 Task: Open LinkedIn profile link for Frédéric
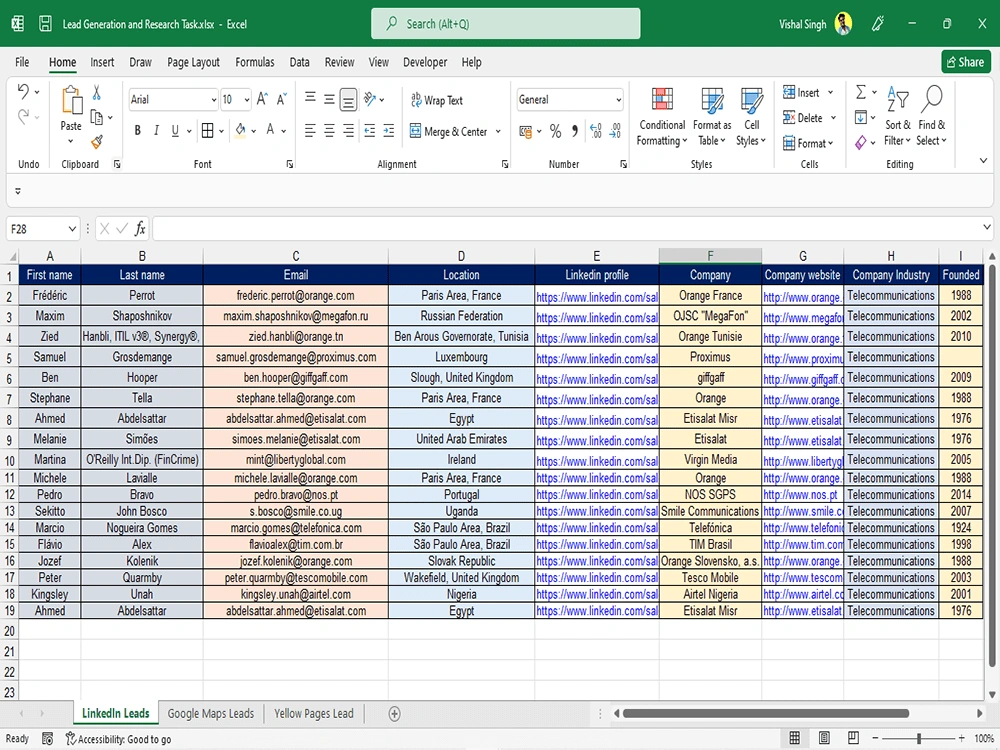tap(596, 297)
